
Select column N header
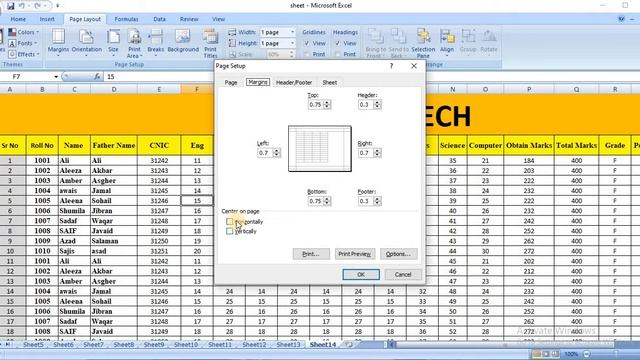(x=452, y=89)
